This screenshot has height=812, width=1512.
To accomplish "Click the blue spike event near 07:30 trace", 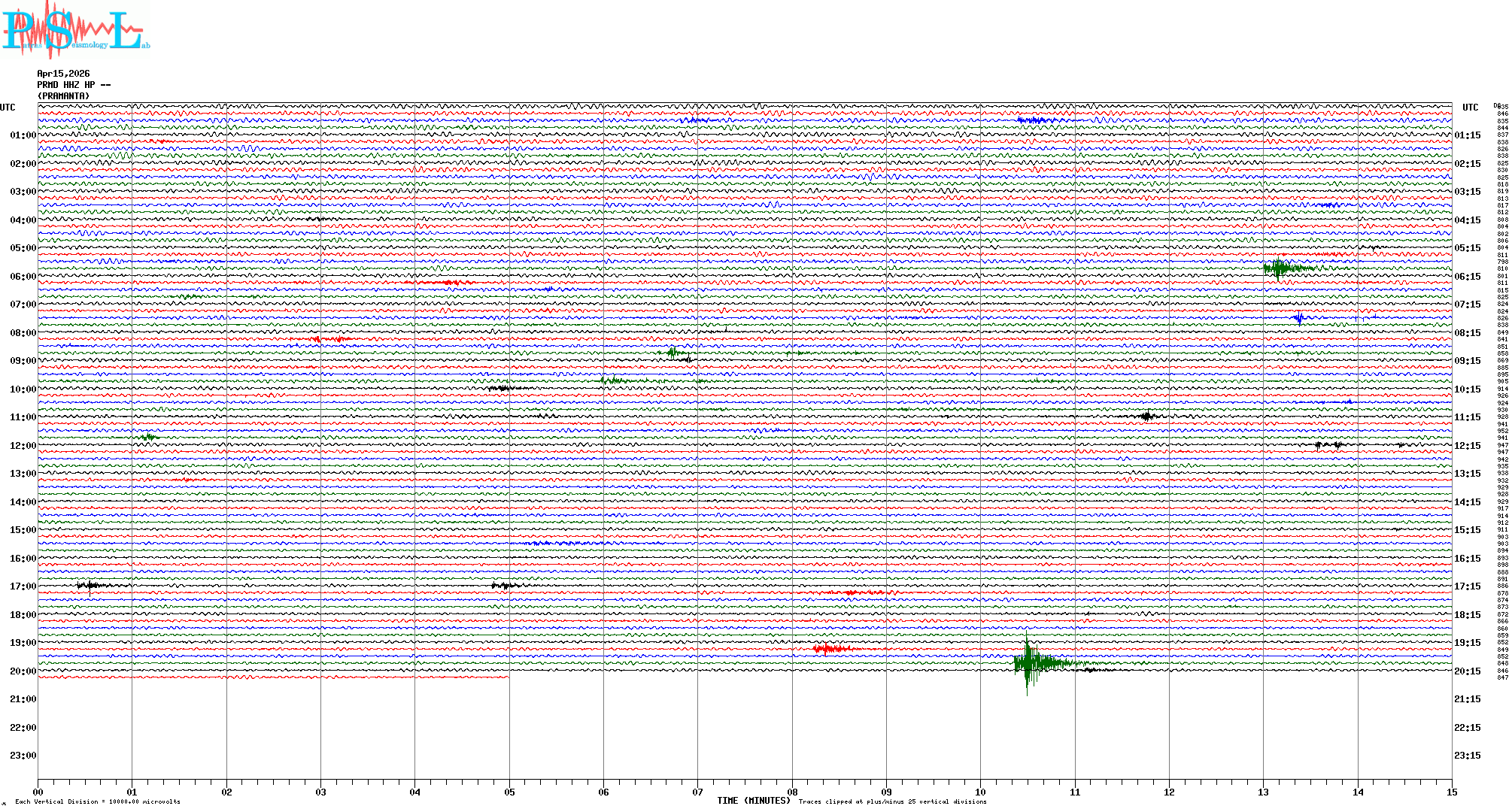I will click(1299, 317).
